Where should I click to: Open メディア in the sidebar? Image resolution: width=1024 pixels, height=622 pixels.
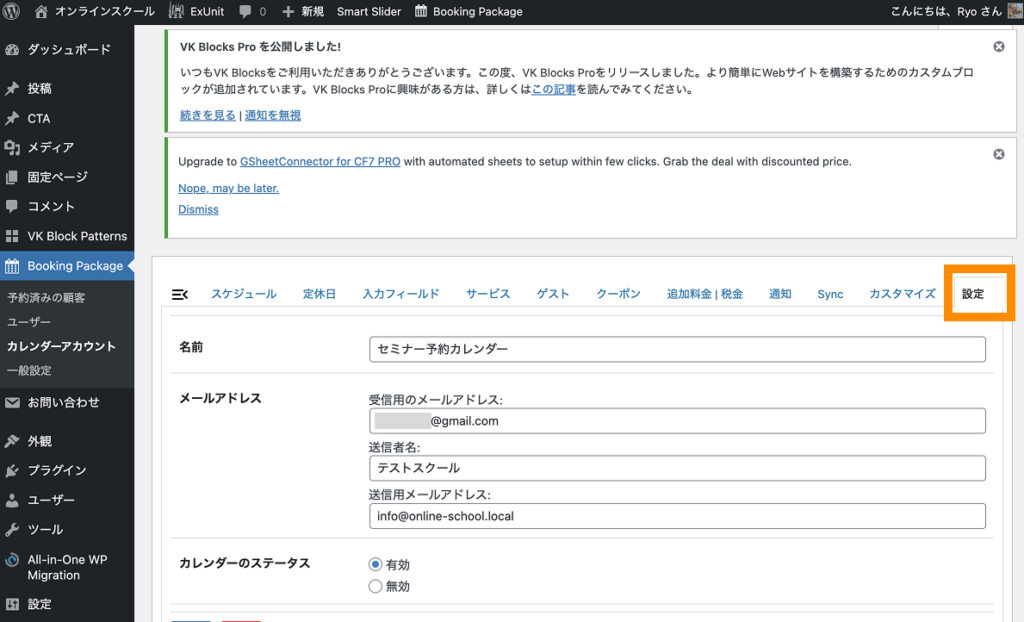click(50, 147)
